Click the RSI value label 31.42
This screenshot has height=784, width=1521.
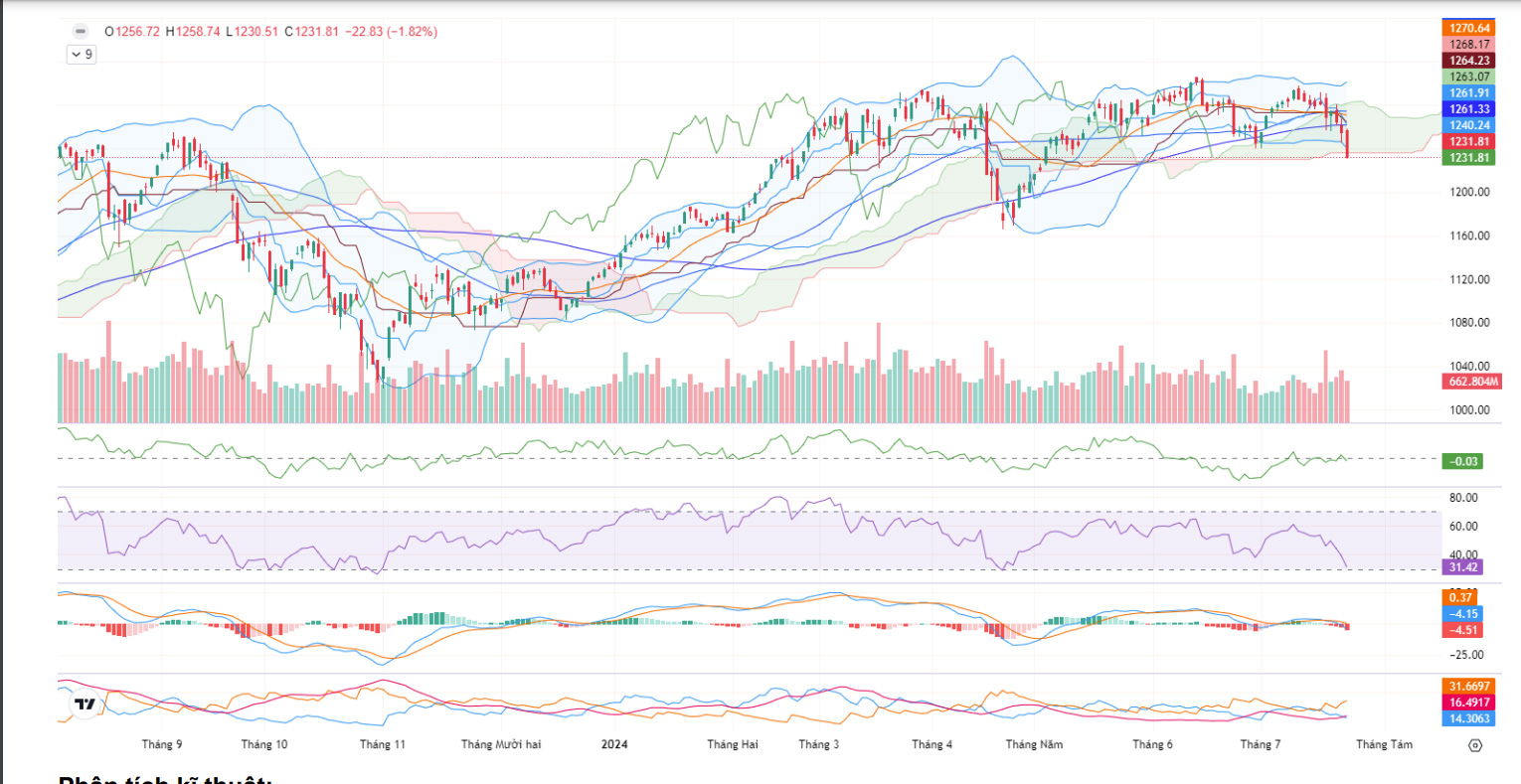point(1462,567)
